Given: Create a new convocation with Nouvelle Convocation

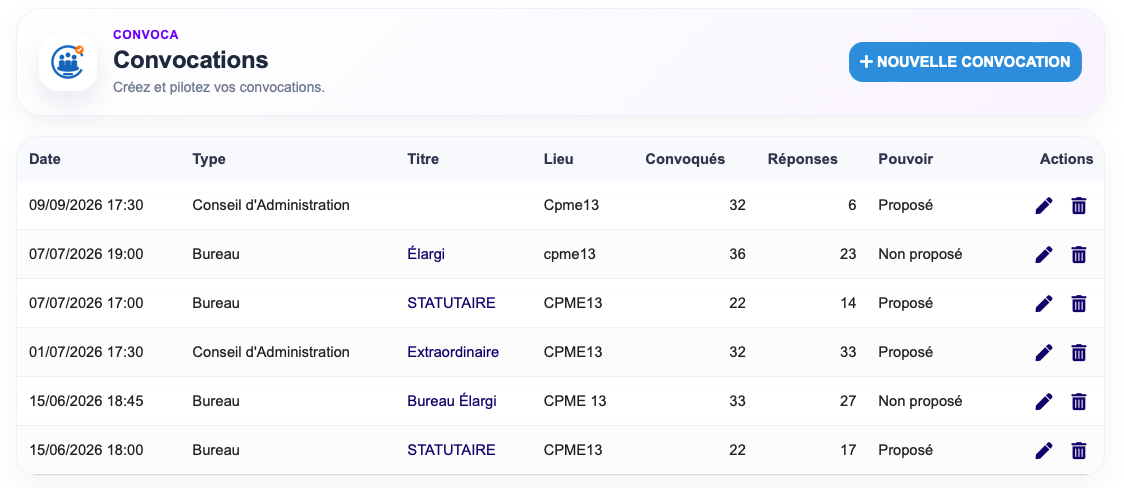Looking at the screenshot, I should [x=965, y=62].
